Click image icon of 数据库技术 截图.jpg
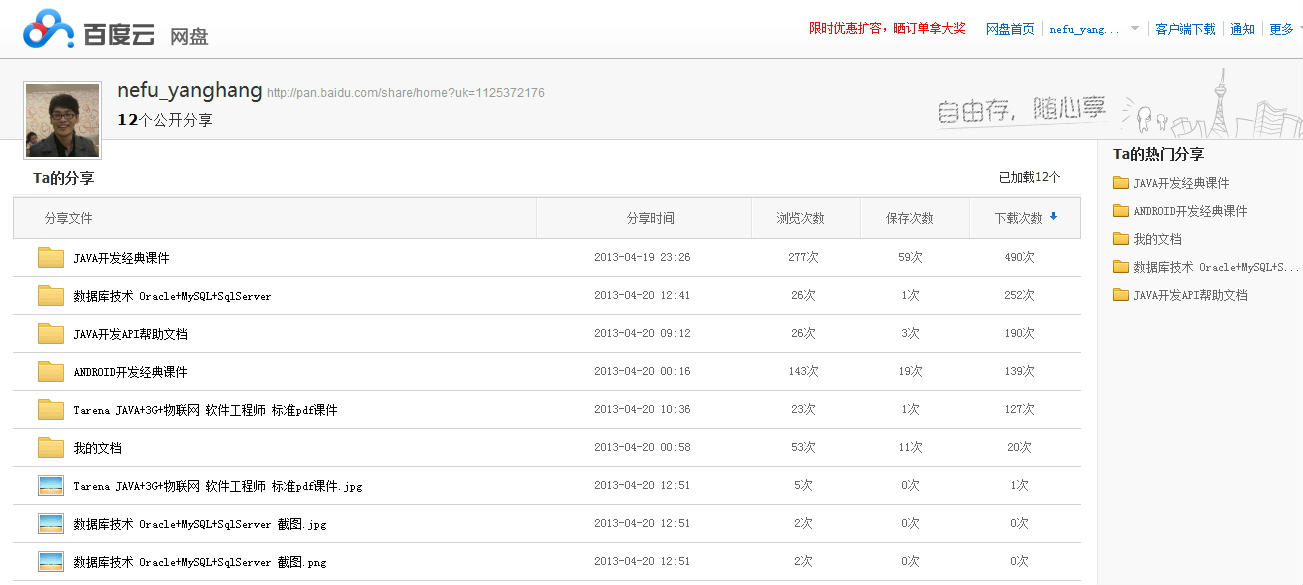Image resolution: width=1303 pixels, height=585 pixels. tap(51, 523)
